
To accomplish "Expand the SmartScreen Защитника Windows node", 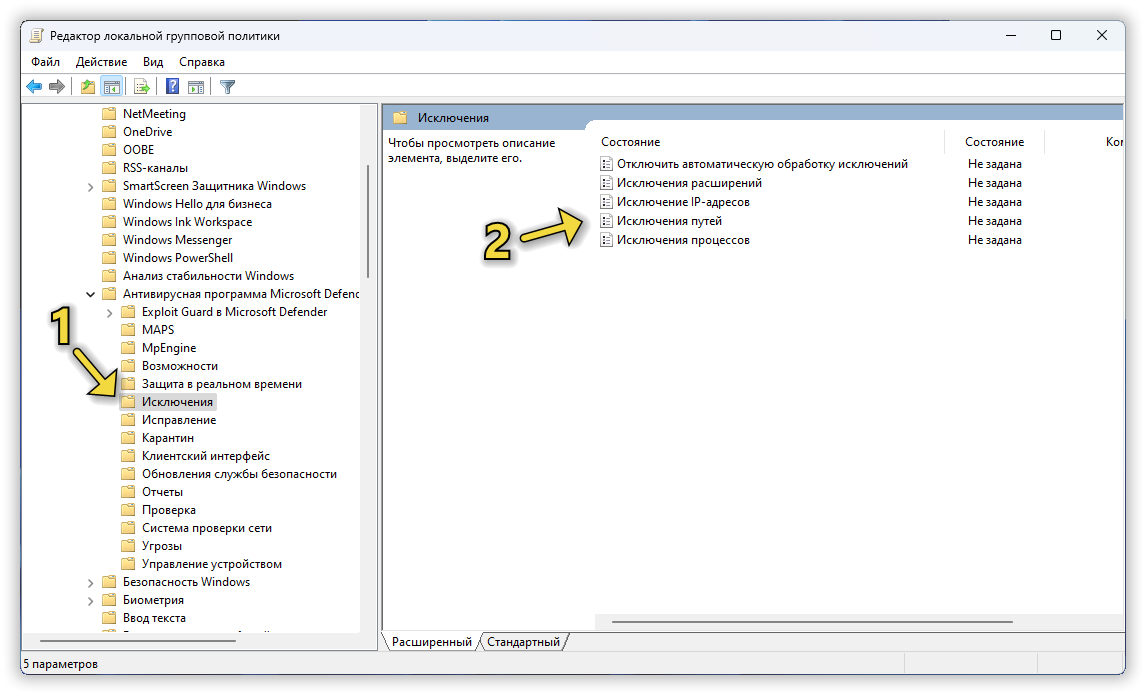I will tap(91, 186).
